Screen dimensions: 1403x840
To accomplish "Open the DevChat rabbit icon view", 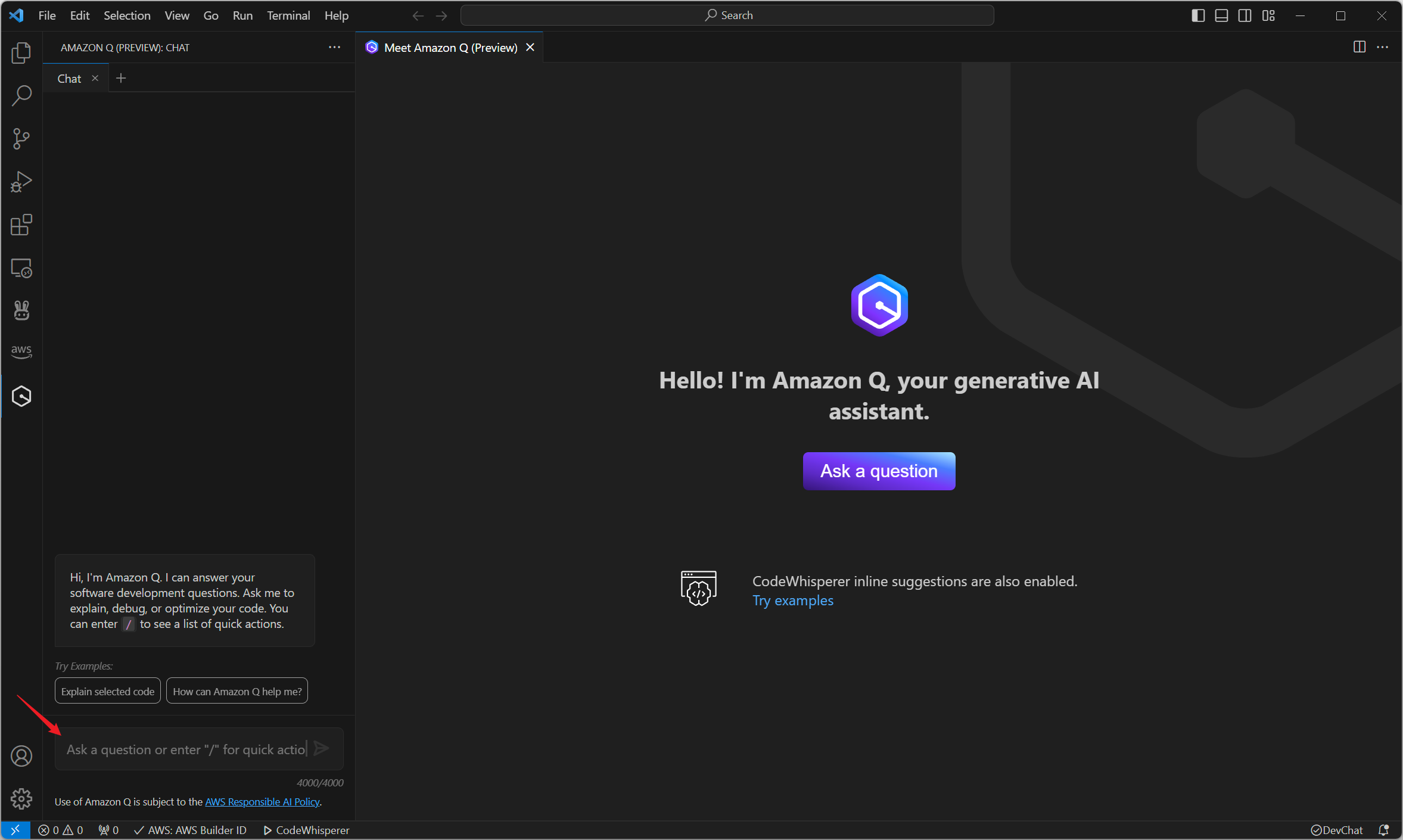I will 21,310.
